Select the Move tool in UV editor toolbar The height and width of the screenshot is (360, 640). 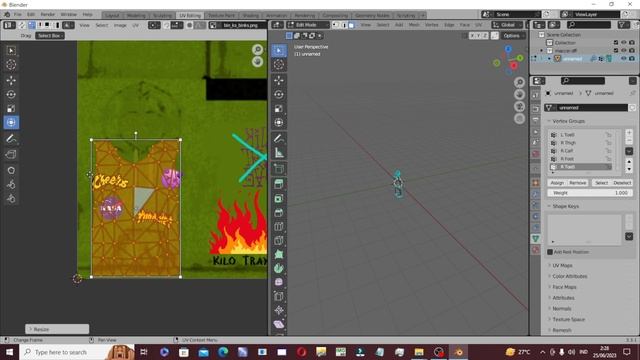pyautogui.click(x=11, y=80)
